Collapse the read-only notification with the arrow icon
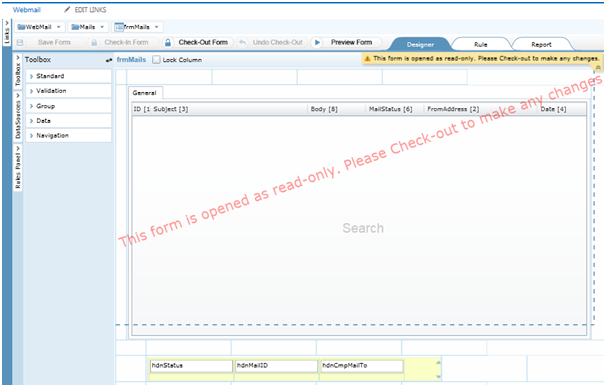The image size is (606, 387). (598, 68)
